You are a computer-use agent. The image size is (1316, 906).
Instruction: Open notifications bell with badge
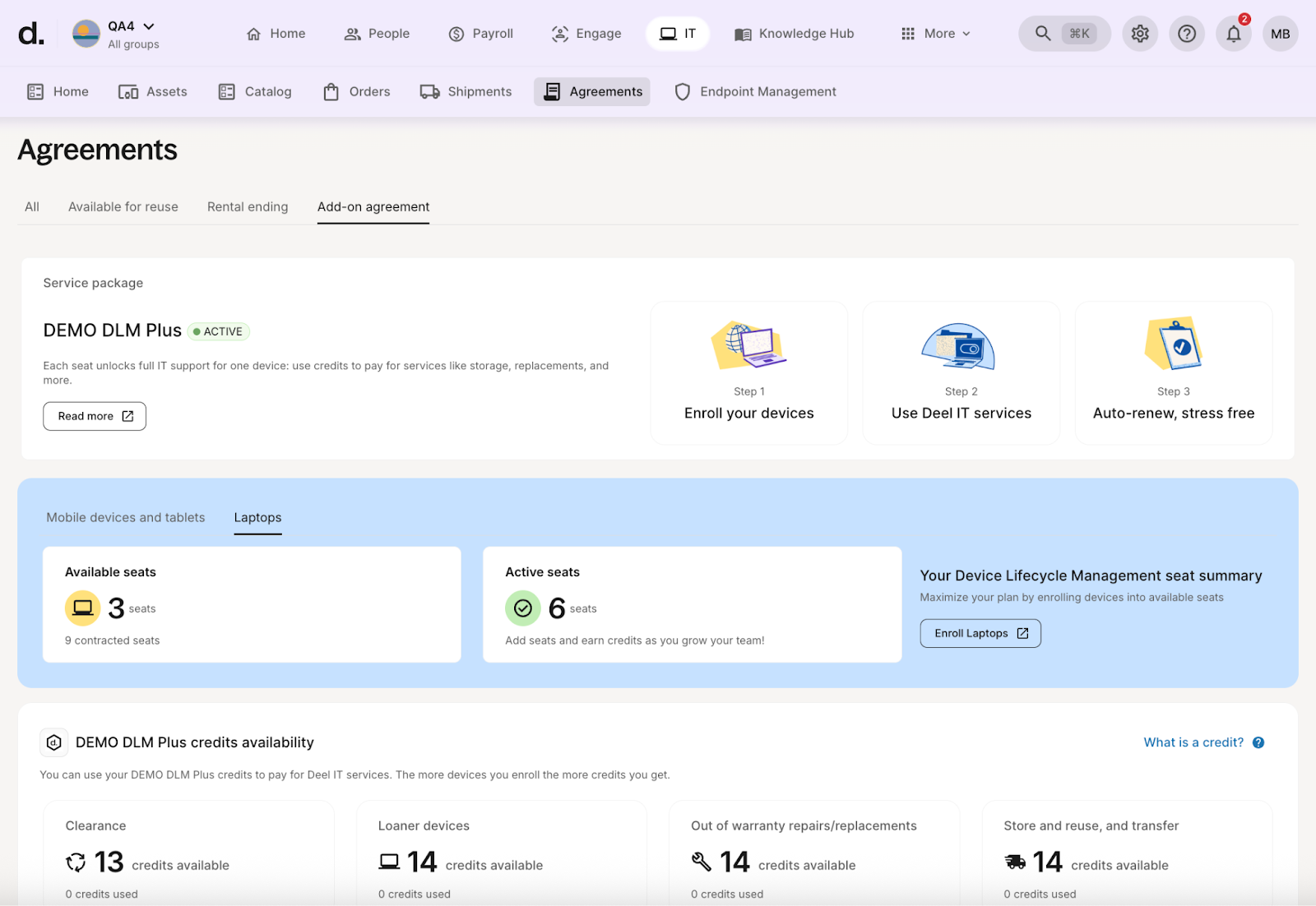[x=1234, y=34]
